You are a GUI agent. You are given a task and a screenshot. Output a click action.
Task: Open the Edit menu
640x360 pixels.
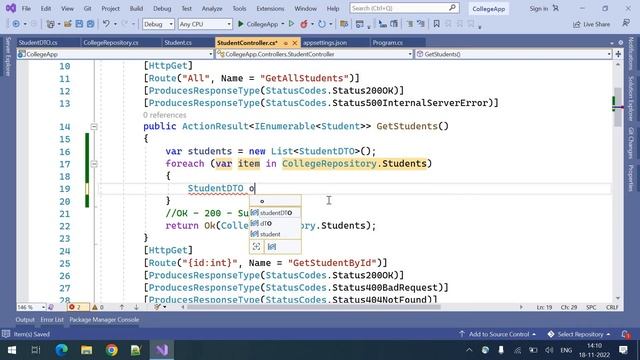click(46, 8)
